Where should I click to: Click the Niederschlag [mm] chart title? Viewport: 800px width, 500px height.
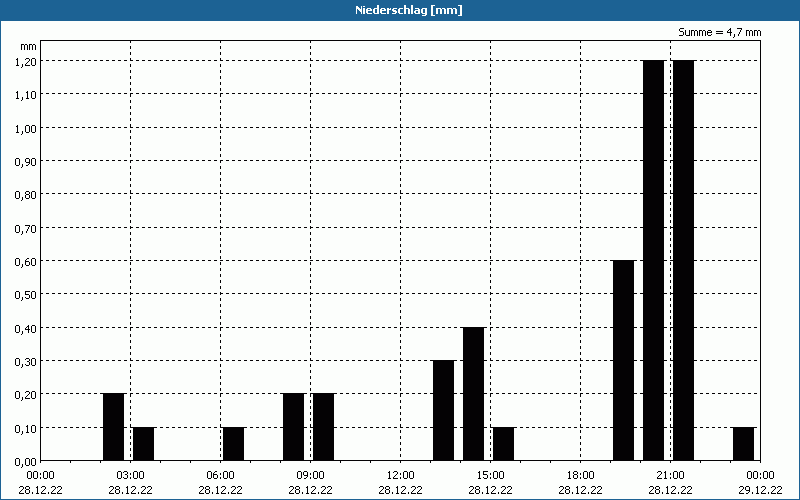(409, 10)
